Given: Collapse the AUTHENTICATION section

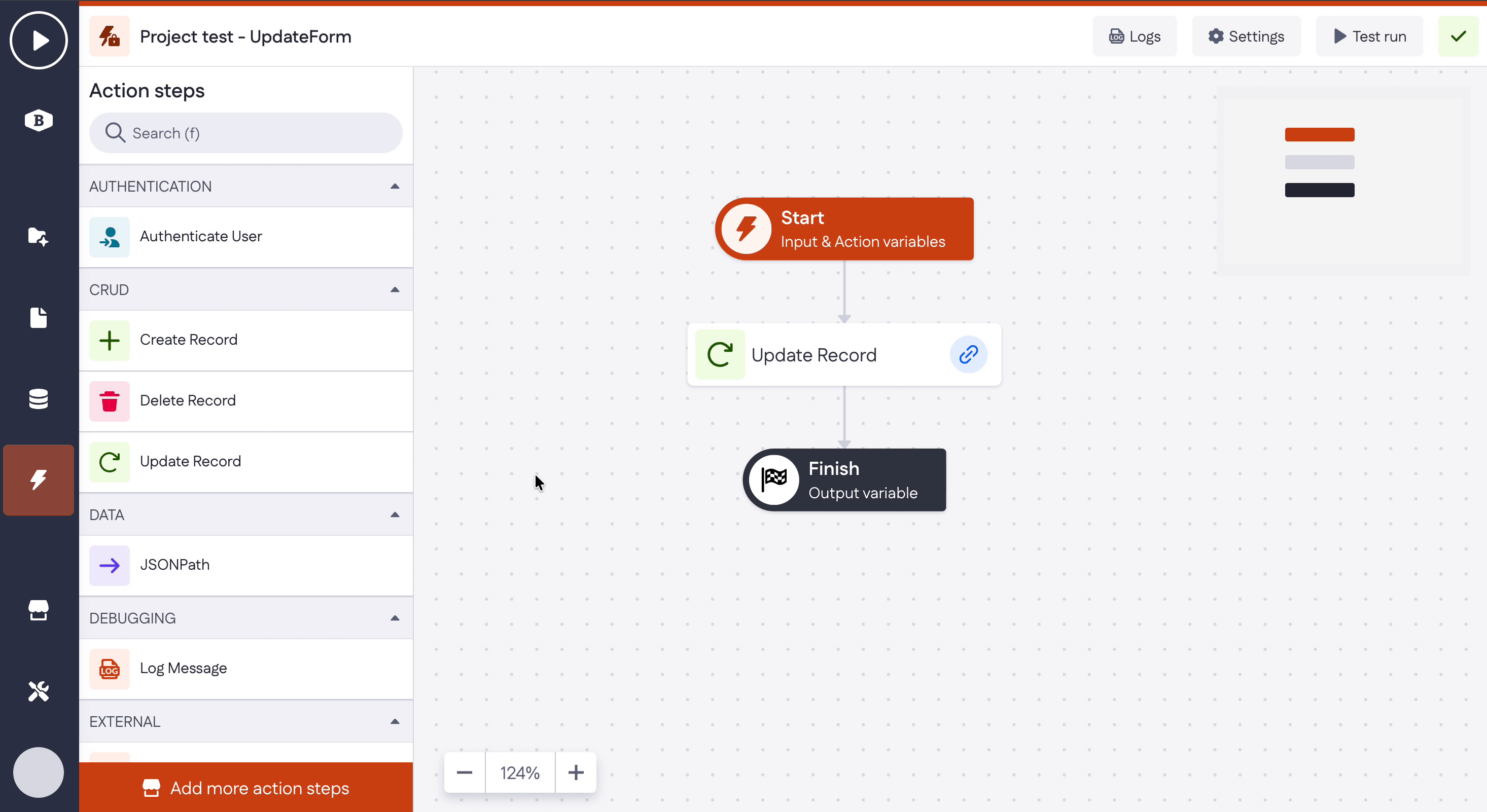Looking at the screenshot, I should pos(395,187).
